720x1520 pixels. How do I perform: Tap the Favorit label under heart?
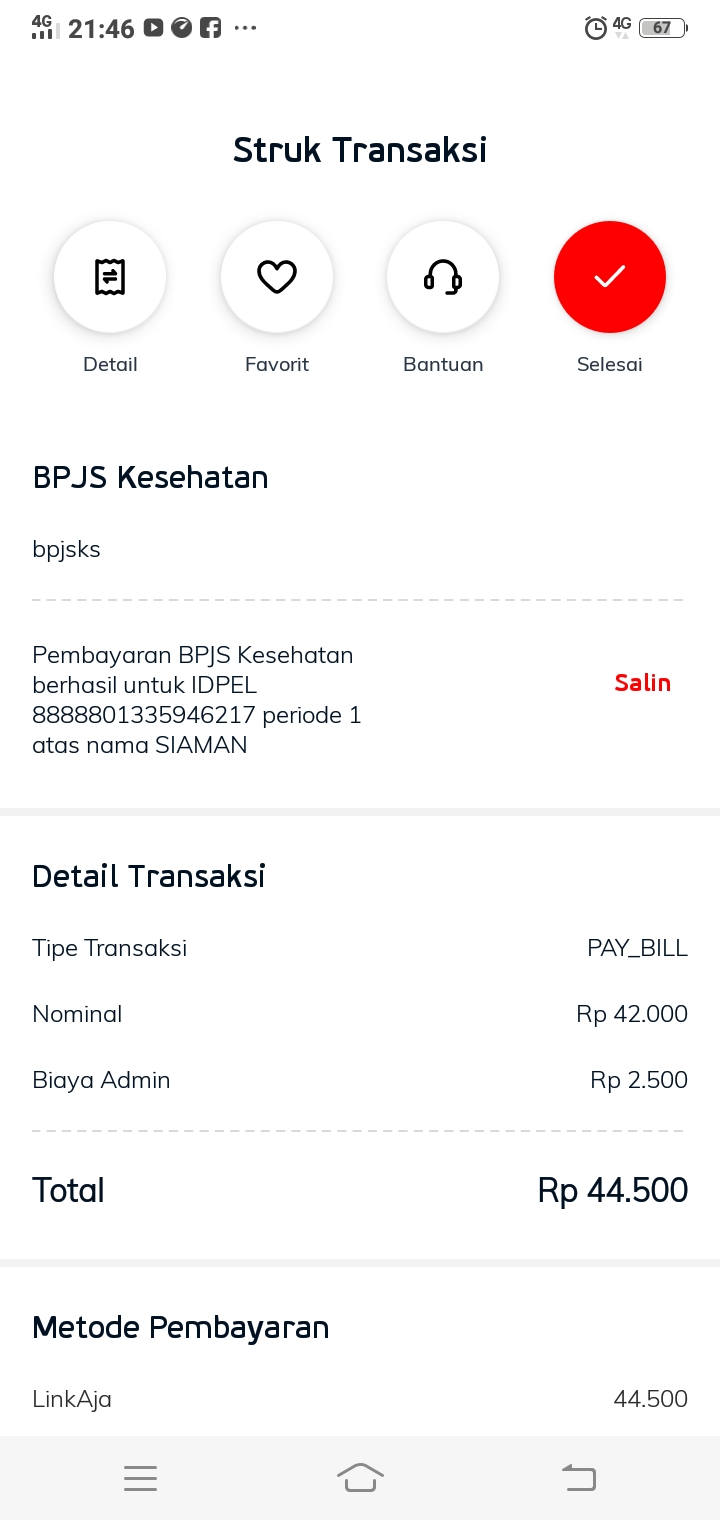click(x=277, y=365)
